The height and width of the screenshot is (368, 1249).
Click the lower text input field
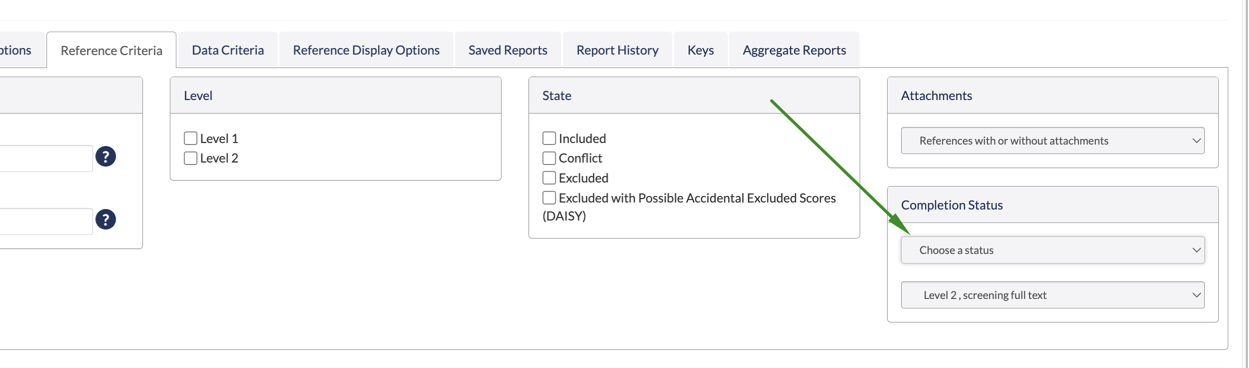point(46,220)
